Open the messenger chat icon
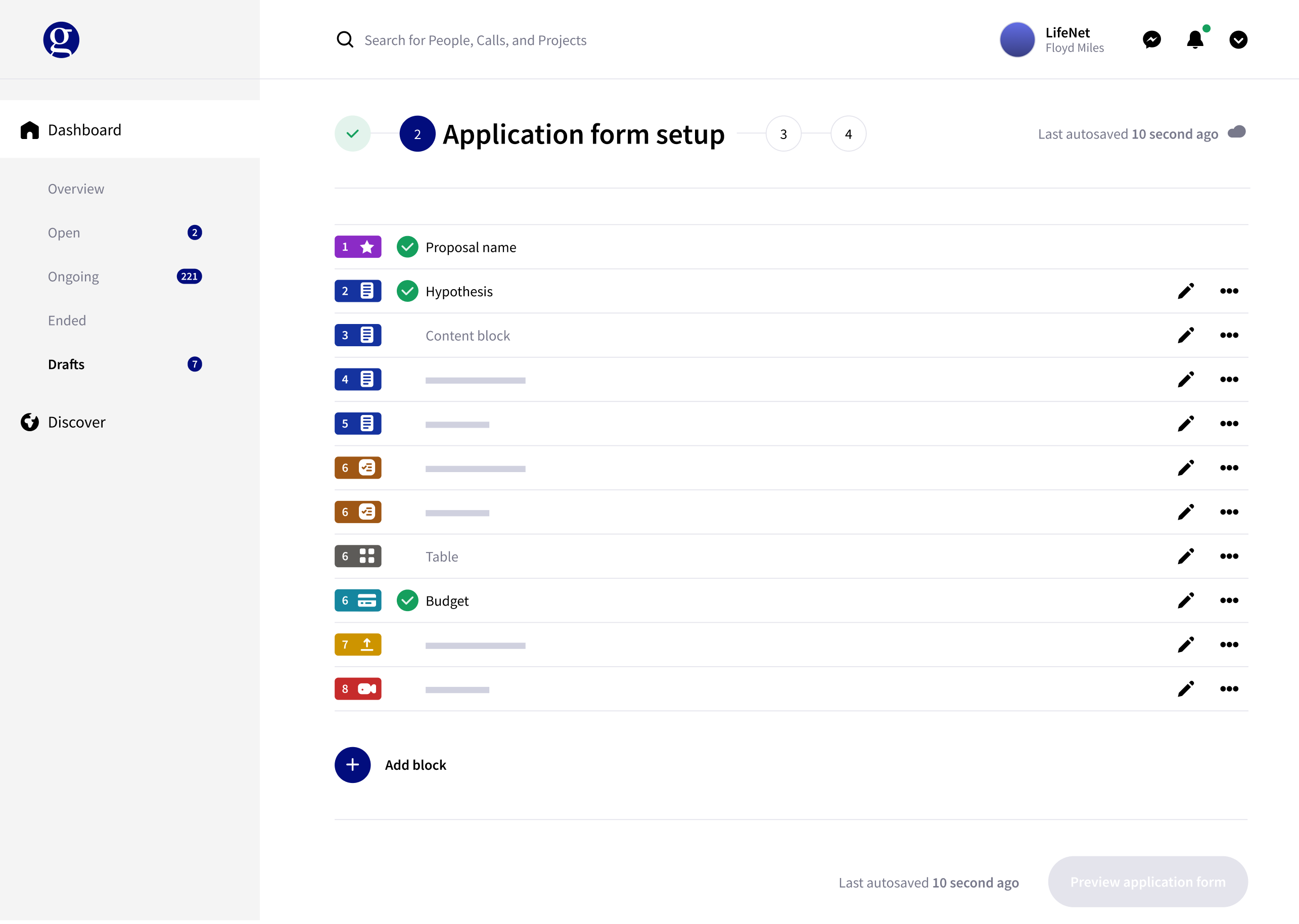 click(x=1151, y=40)
